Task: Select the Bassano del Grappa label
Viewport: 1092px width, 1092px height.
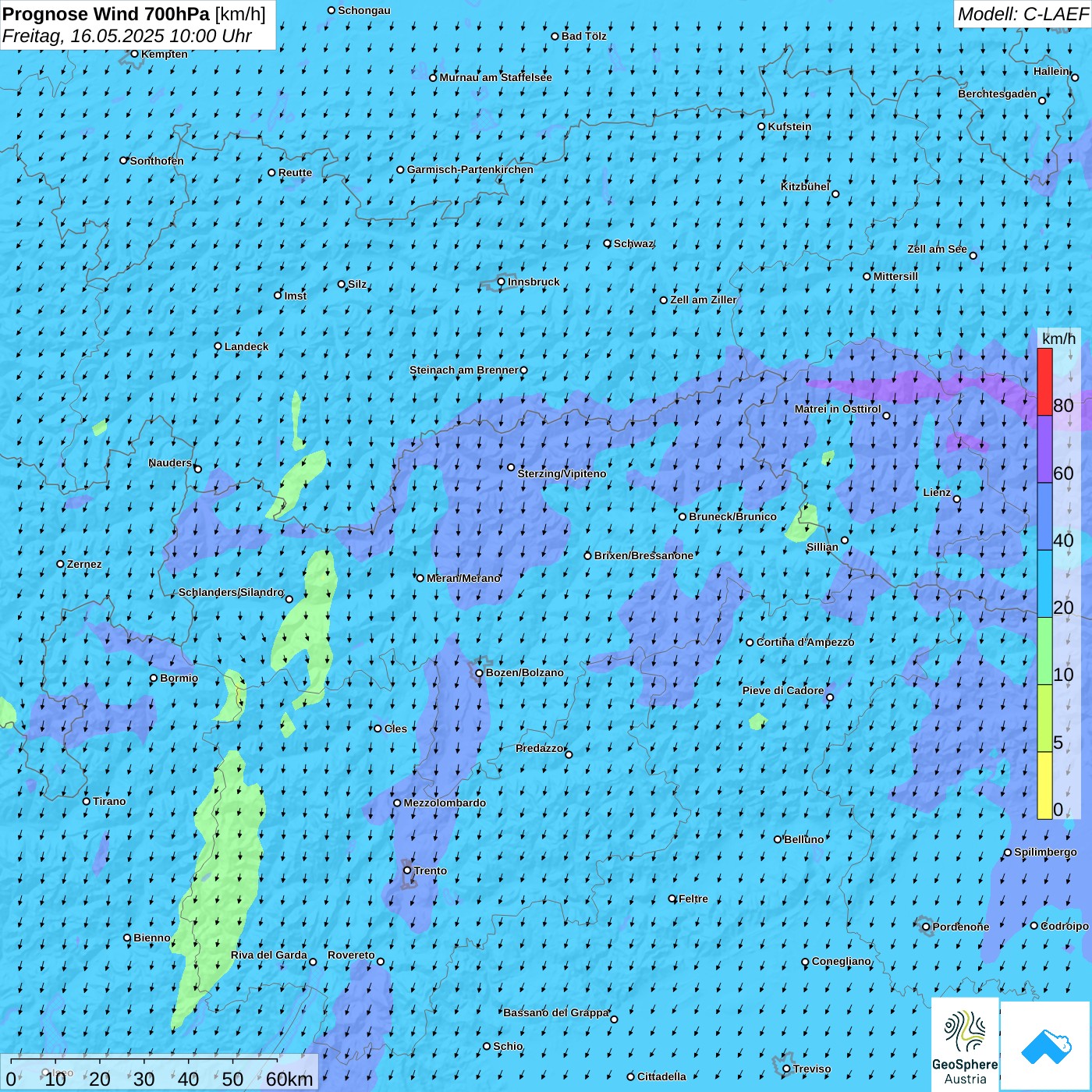Action: 556,1012
